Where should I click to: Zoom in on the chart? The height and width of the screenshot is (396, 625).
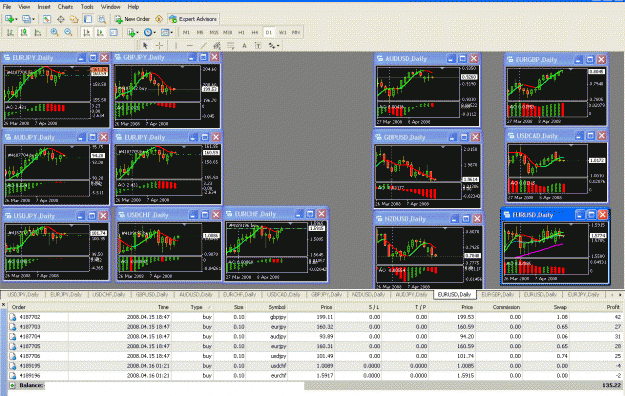click(55, 33)
